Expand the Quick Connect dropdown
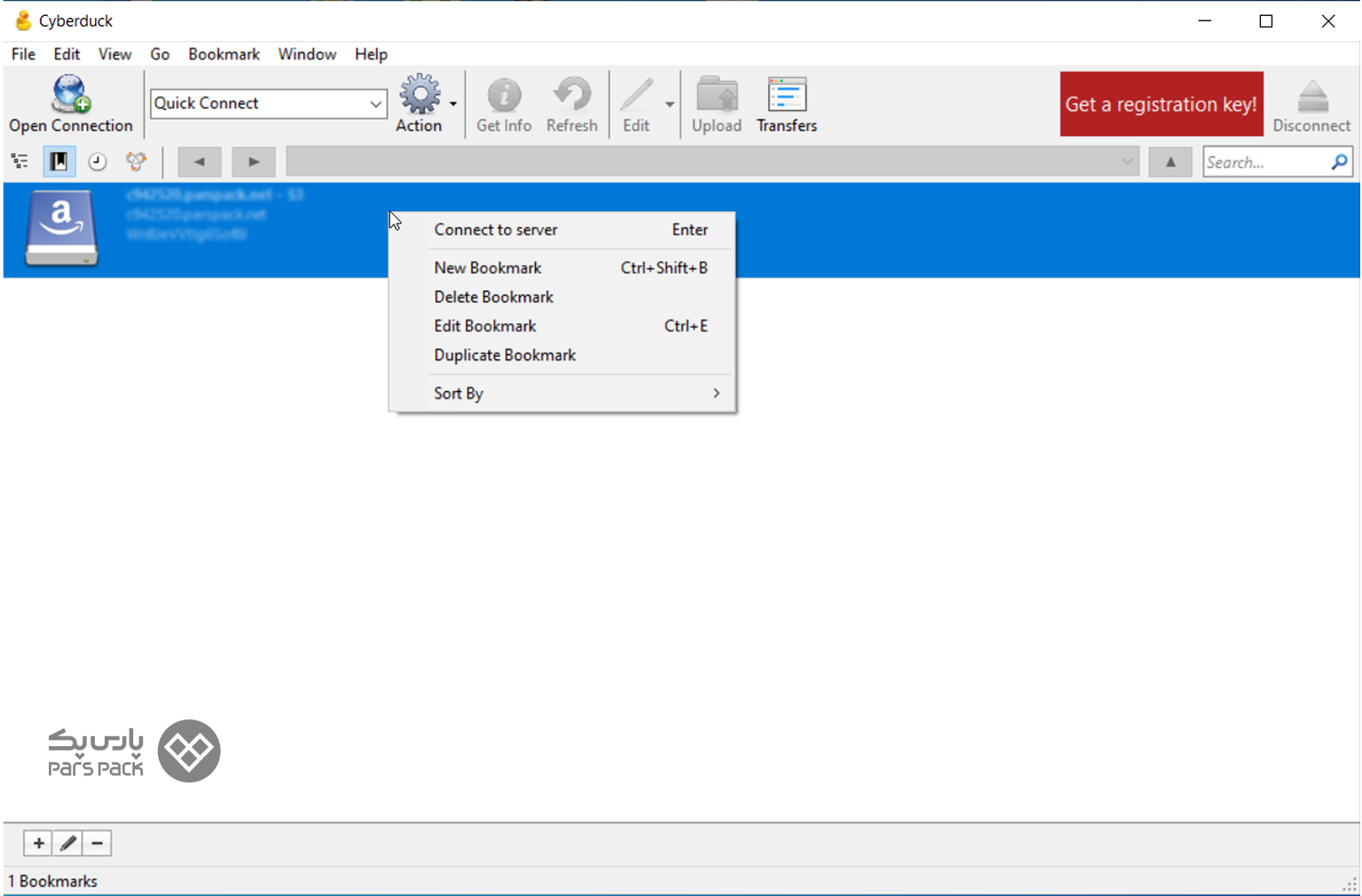The height and width of the screenshot is (896, 1362). 375,104
